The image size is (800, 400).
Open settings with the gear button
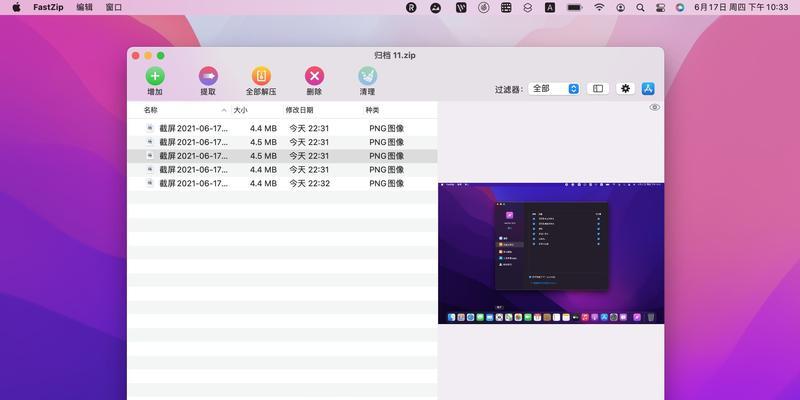(x=626, y=89)
